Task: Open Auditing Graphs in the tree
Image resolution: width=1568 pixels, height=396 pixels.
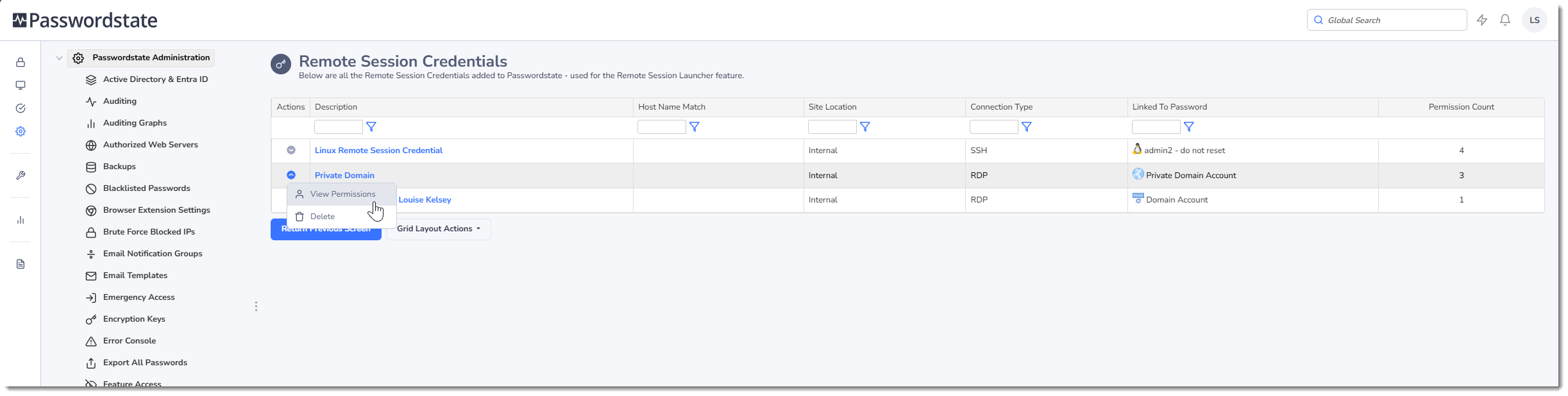Action: (135, 123)
